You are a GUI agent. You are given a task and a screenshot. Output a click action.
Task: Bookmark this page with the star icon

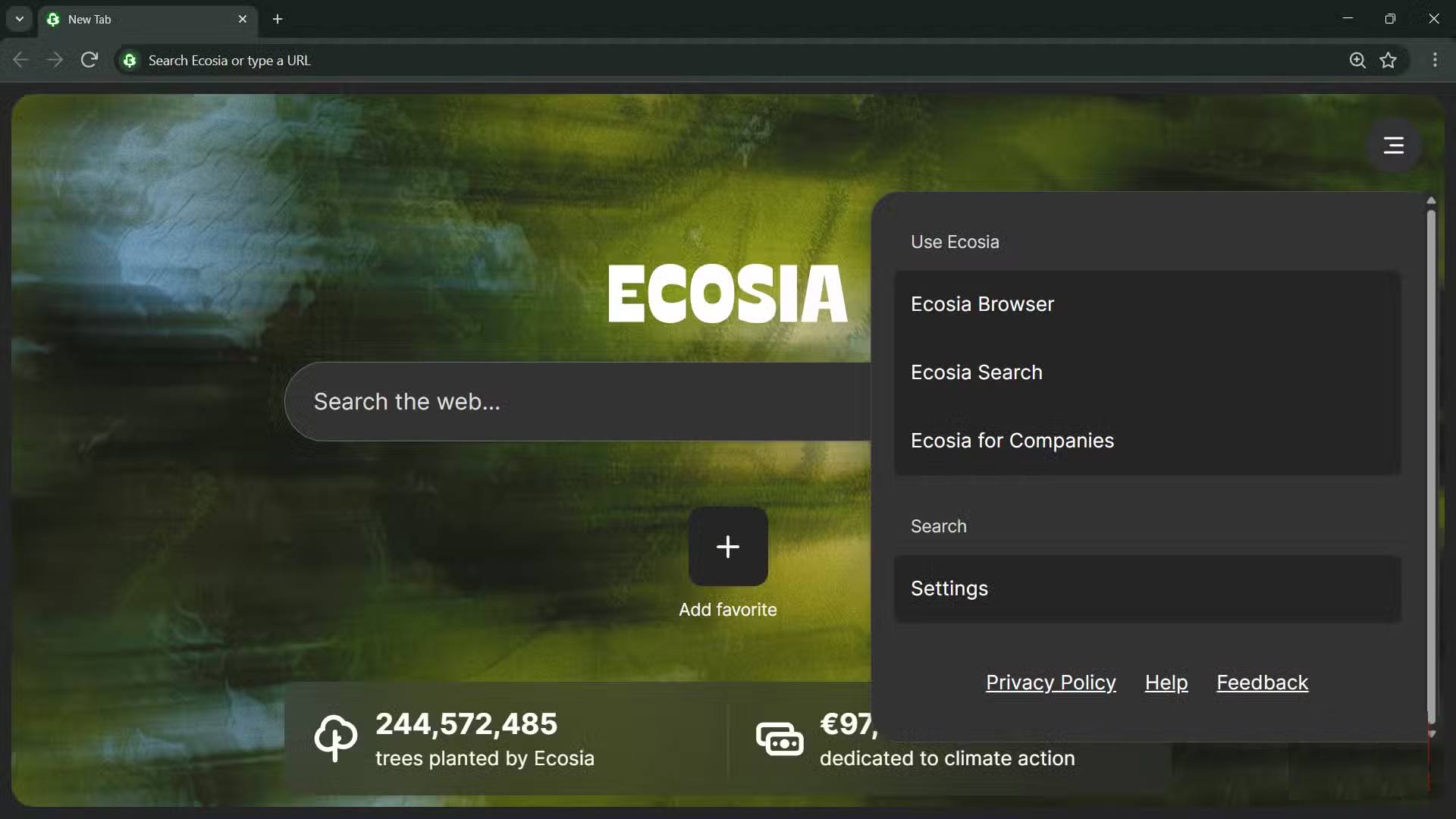pyautogui.click(x=1389, y=60)
